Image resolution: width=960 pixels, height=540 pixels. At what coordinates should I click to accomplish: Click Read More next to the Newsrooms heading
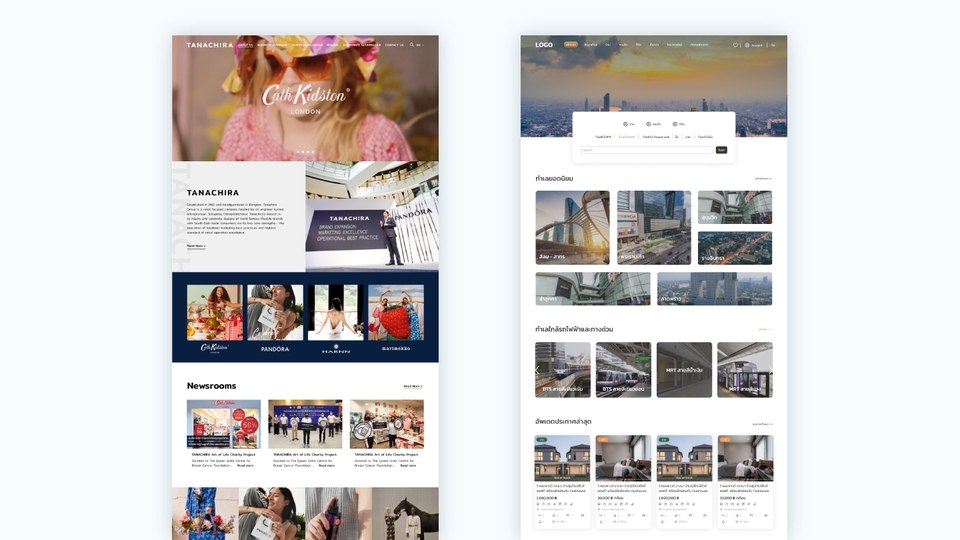point(413,386)
